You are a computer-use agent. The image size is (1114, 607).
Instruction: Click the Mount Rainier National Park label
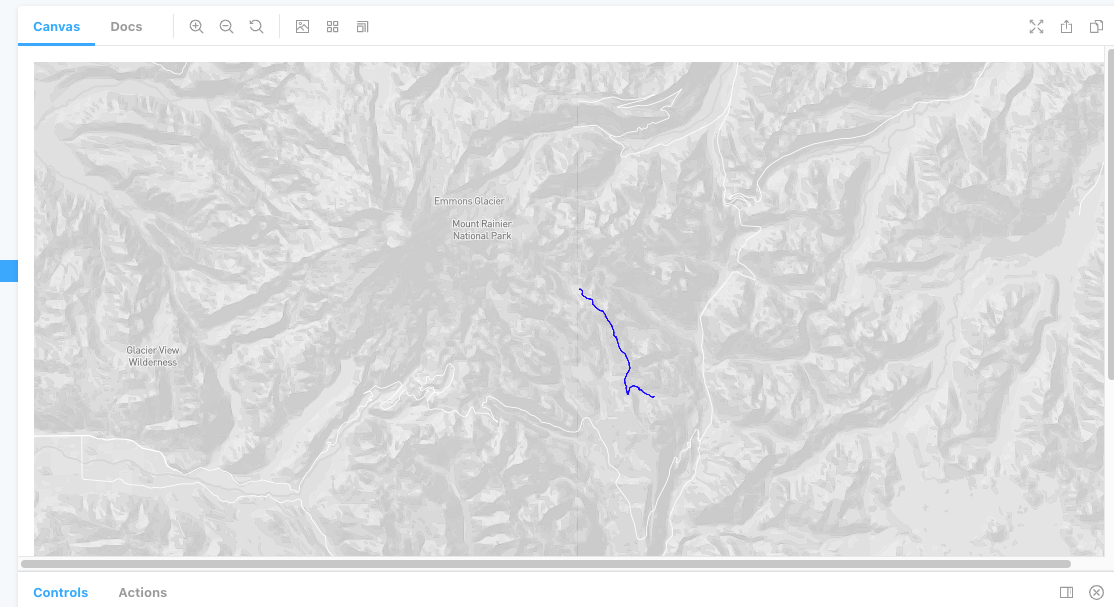[x=481, y=230]
